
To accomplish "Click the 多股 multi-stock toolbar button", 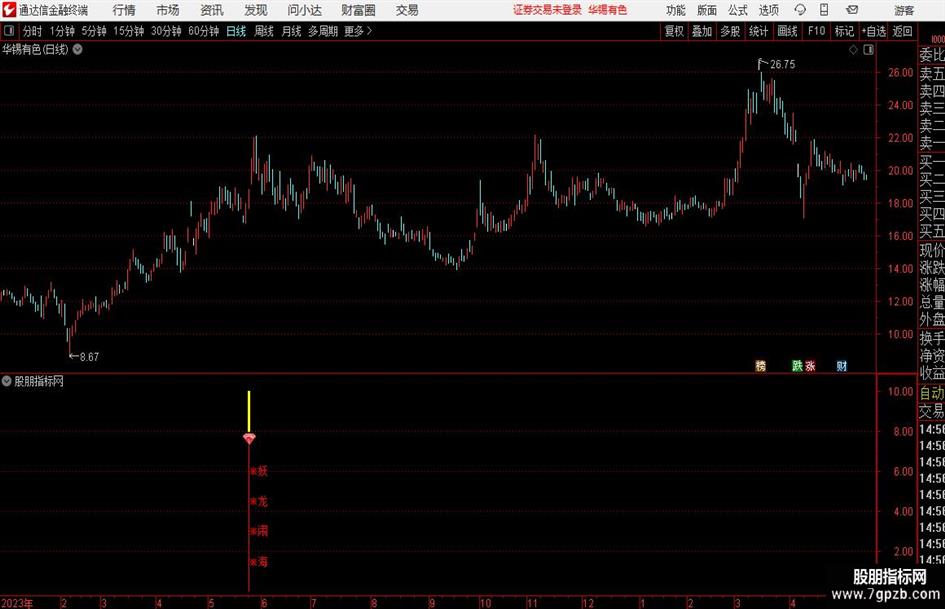I will (730, 31).
